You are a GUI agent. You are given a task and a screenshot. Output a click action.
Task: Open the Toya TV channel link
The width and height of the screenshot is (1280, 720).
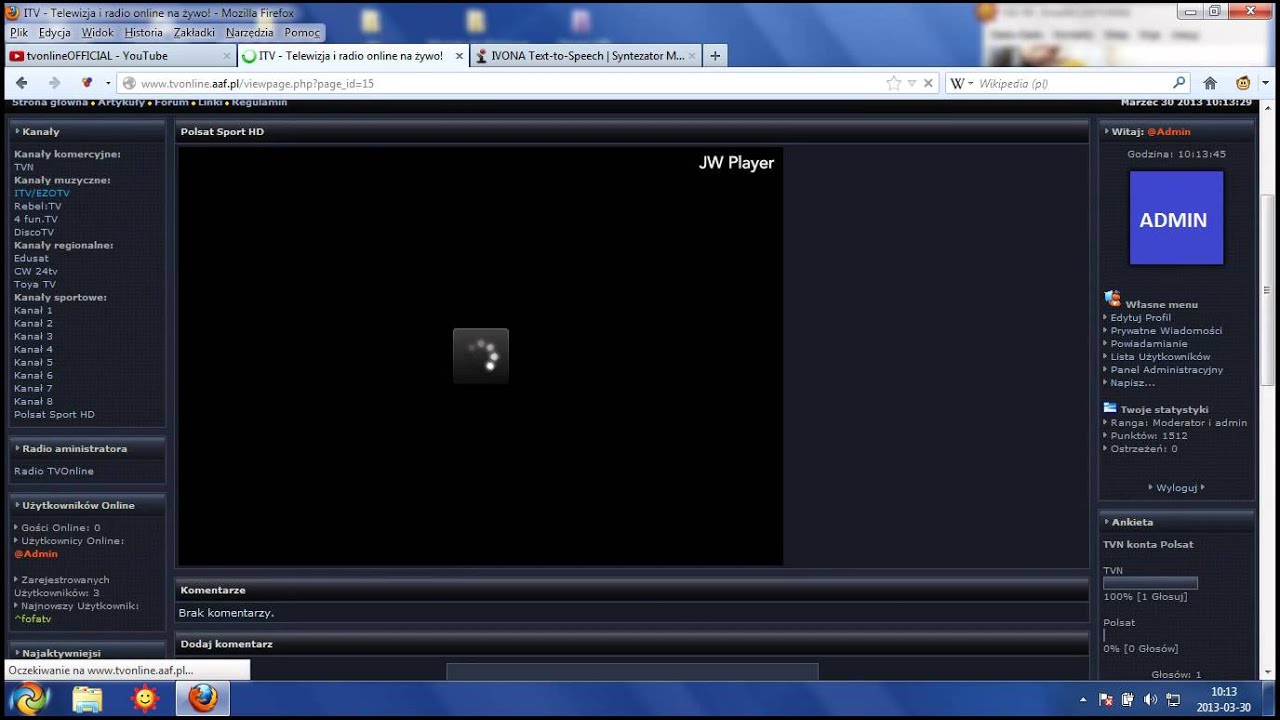[x=35, y=284]
